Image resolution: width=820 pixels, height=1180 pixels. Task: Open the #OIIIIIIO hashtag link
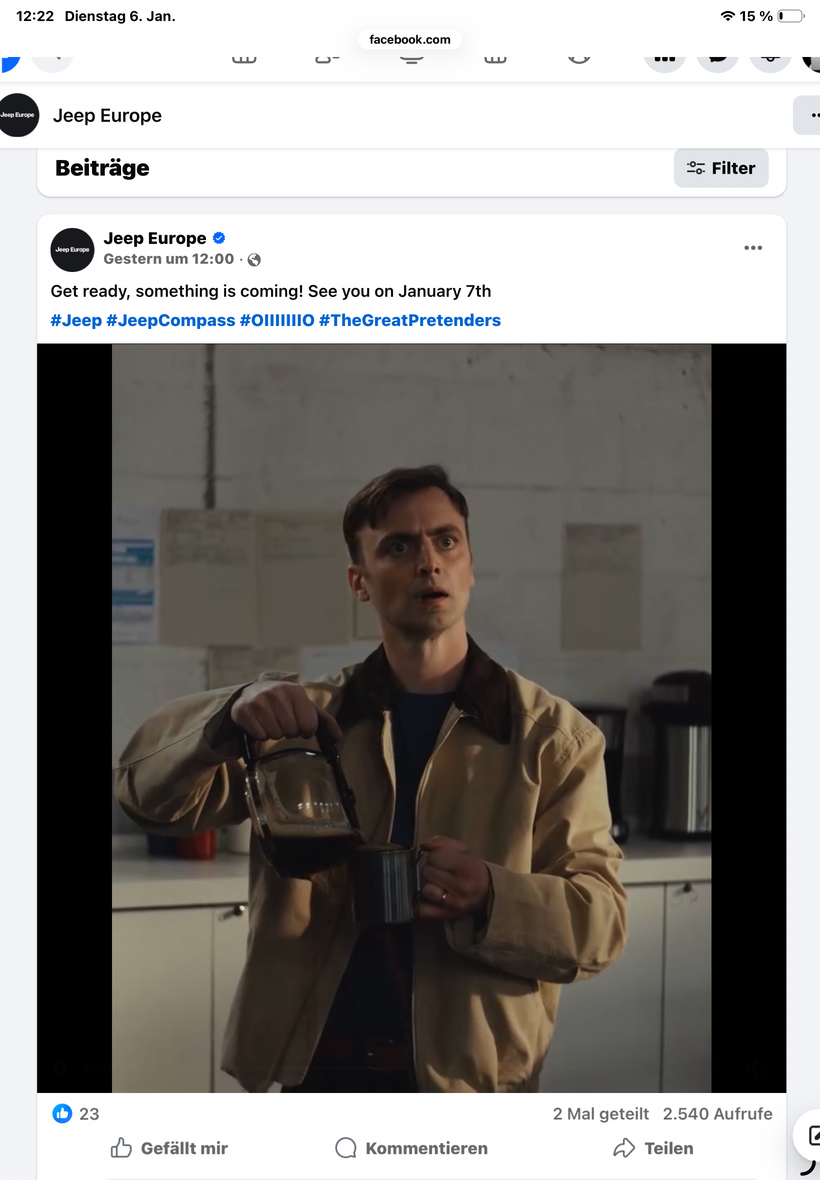pos(277,320)
